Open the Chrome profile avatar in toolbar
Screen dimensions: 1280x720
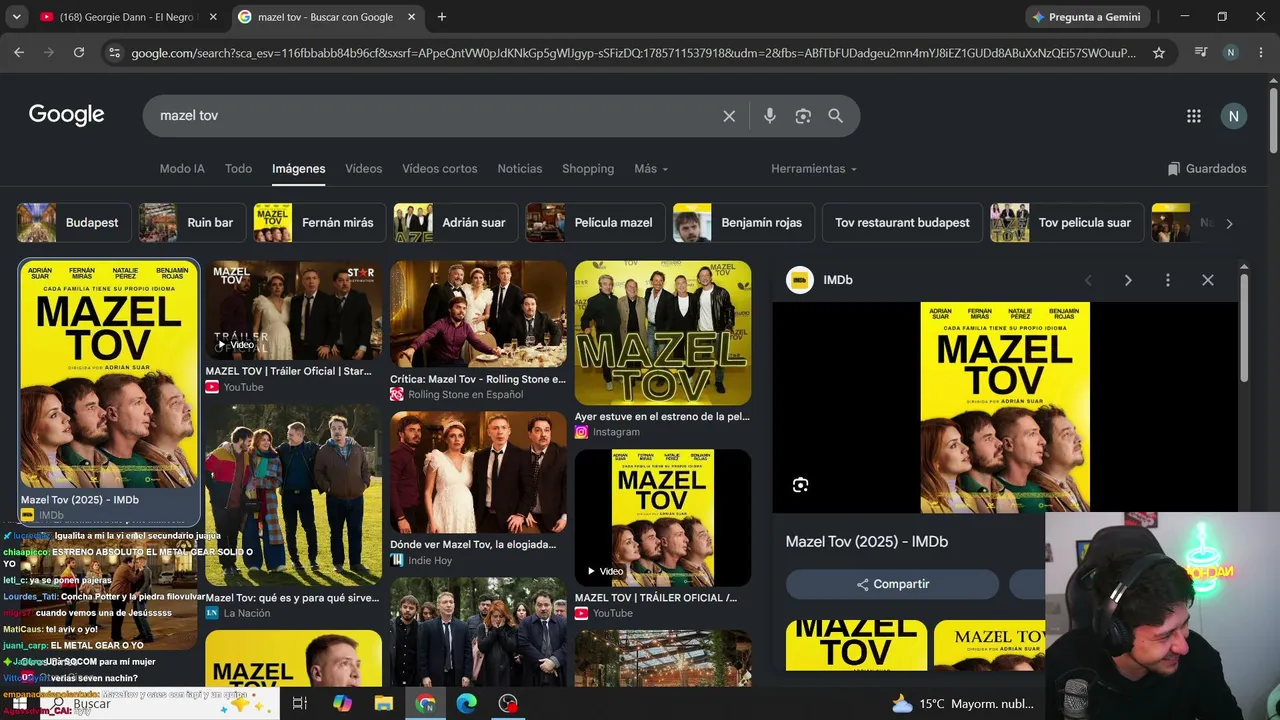tap(1231, 53)
